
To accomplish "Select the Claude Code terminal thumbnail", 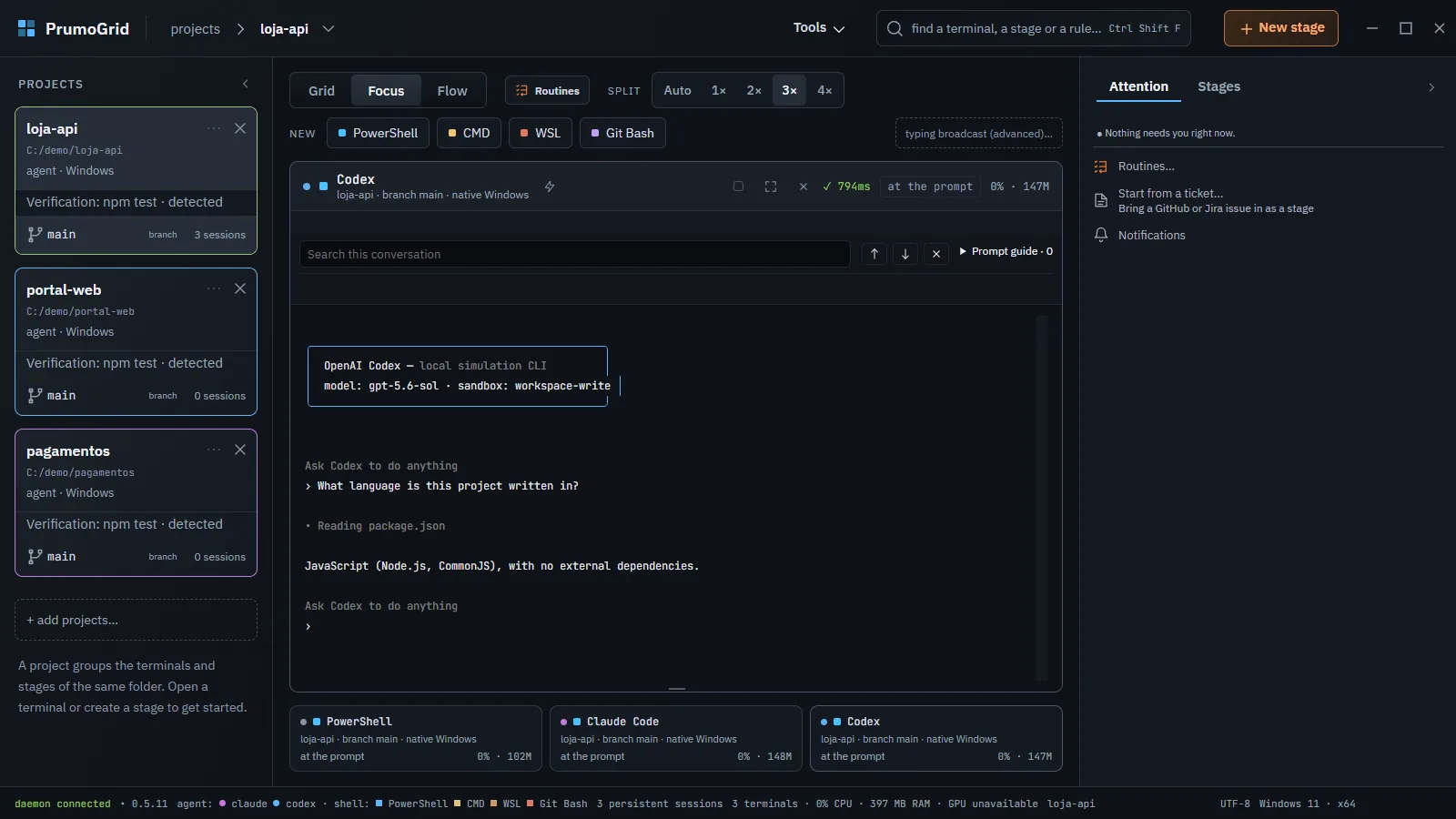I will point(676,738).
